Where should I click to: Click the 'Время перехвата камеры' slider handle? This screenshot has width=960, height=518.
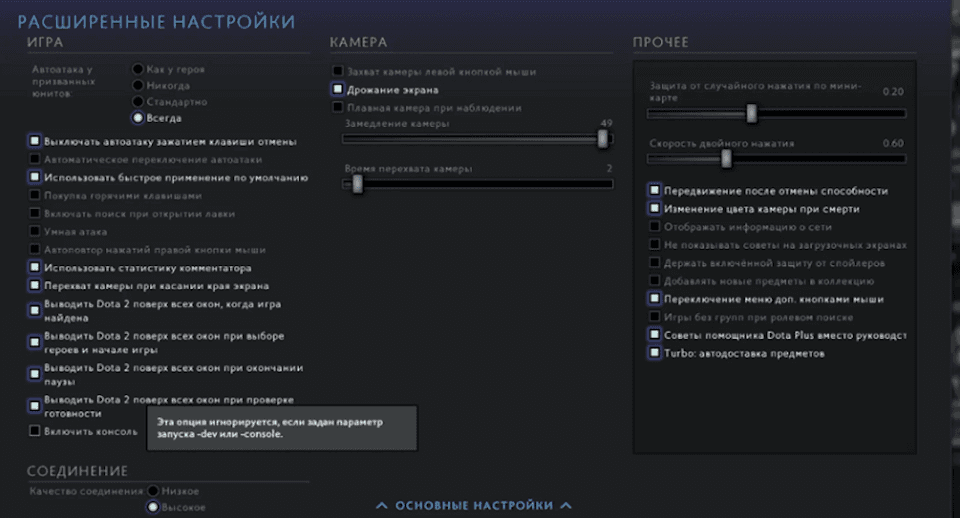click(x=356, y=184)
